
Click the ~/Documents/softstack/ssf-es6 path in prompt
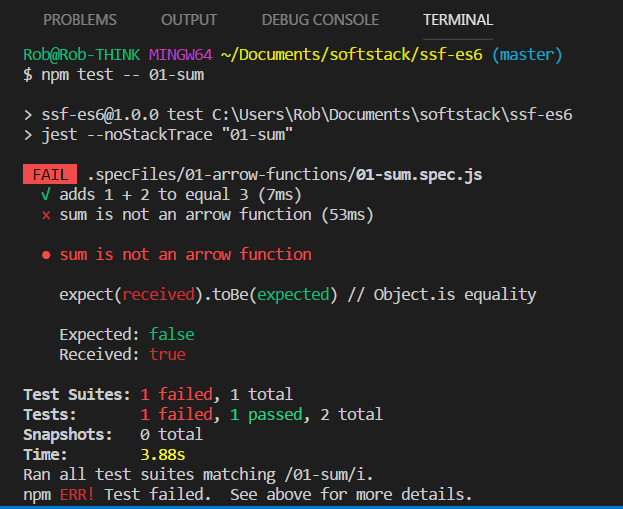(352, 54)
